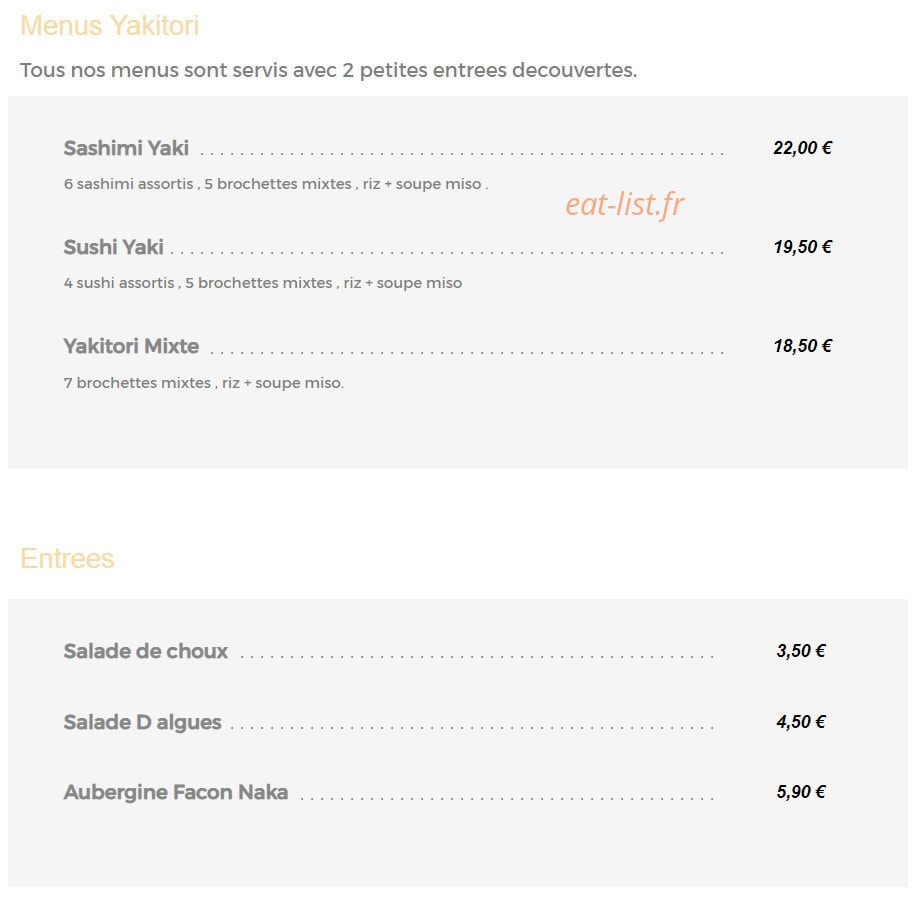918x907 pixels.
Task: Select the Salade D algues item
Action: coord(142,722)
